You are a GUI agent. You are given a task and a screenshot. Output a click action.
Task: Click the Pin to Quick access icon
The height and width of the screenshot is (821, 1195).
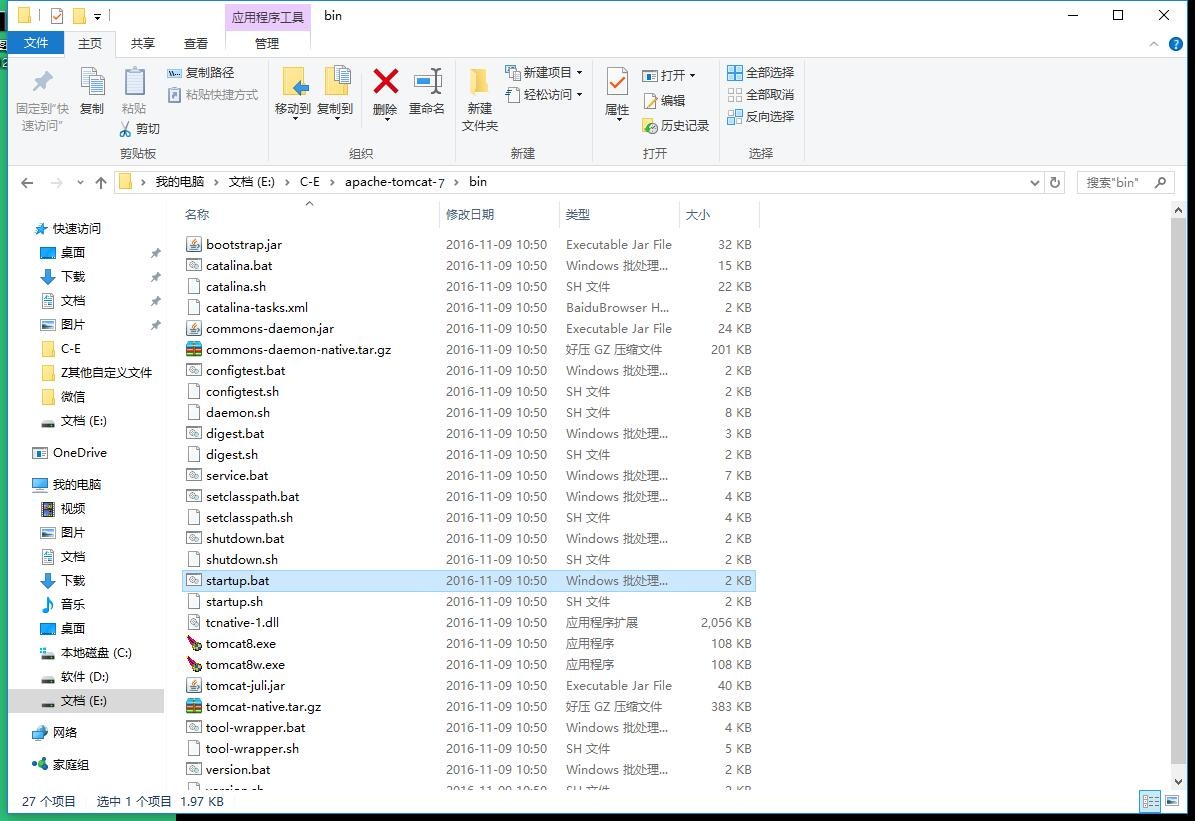43,82
